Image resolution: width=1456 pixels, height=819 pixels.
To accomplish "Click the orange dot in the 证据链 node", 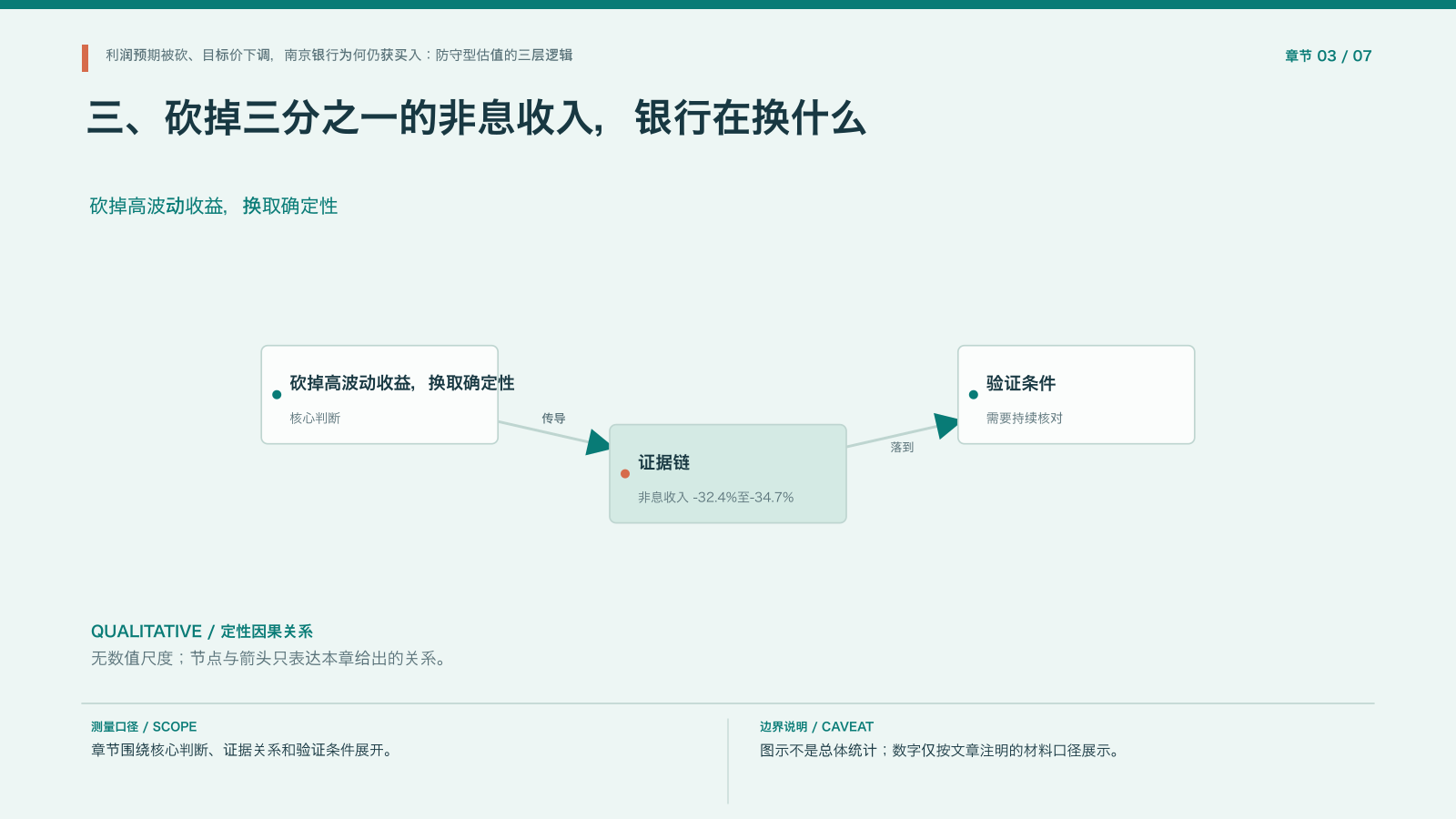I will (625, 473).
